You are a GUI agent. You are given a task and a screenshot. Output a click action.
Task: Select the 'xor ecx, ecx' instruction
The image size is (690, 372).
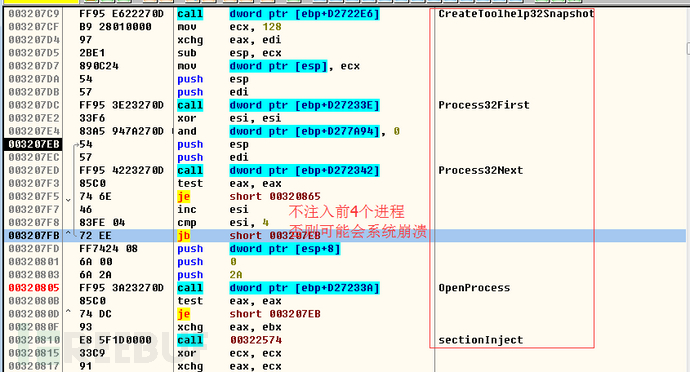229,353
